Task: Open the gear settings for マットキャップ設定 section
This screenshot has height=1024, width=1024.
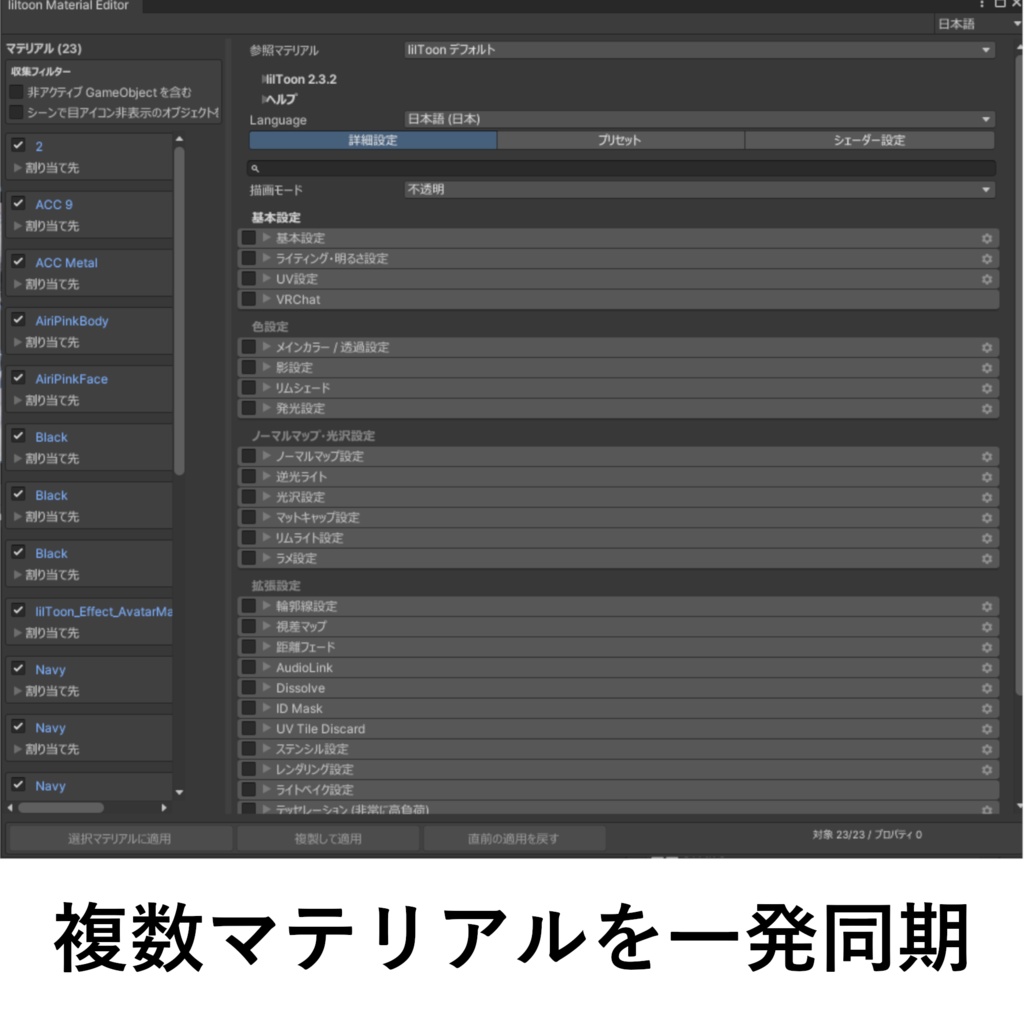Action: point(986,517)
